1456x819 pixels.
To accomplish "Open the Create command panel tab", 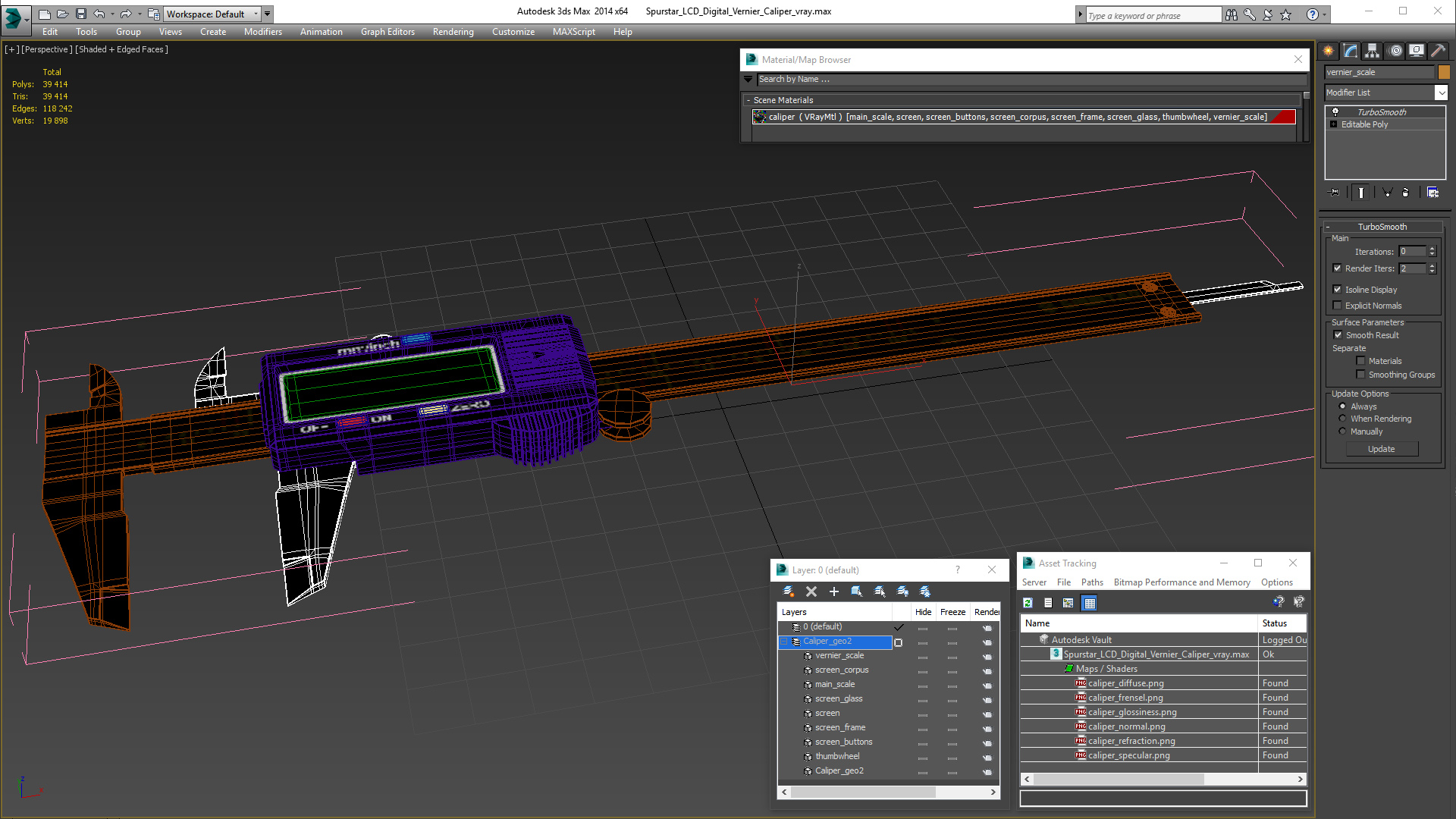I will point(1329,51).
